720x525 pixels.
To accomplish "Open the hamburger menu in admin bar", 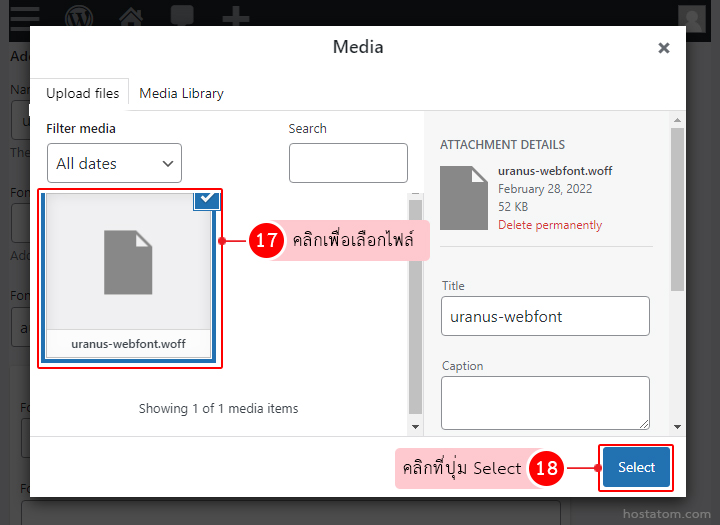I will [24, 16].
